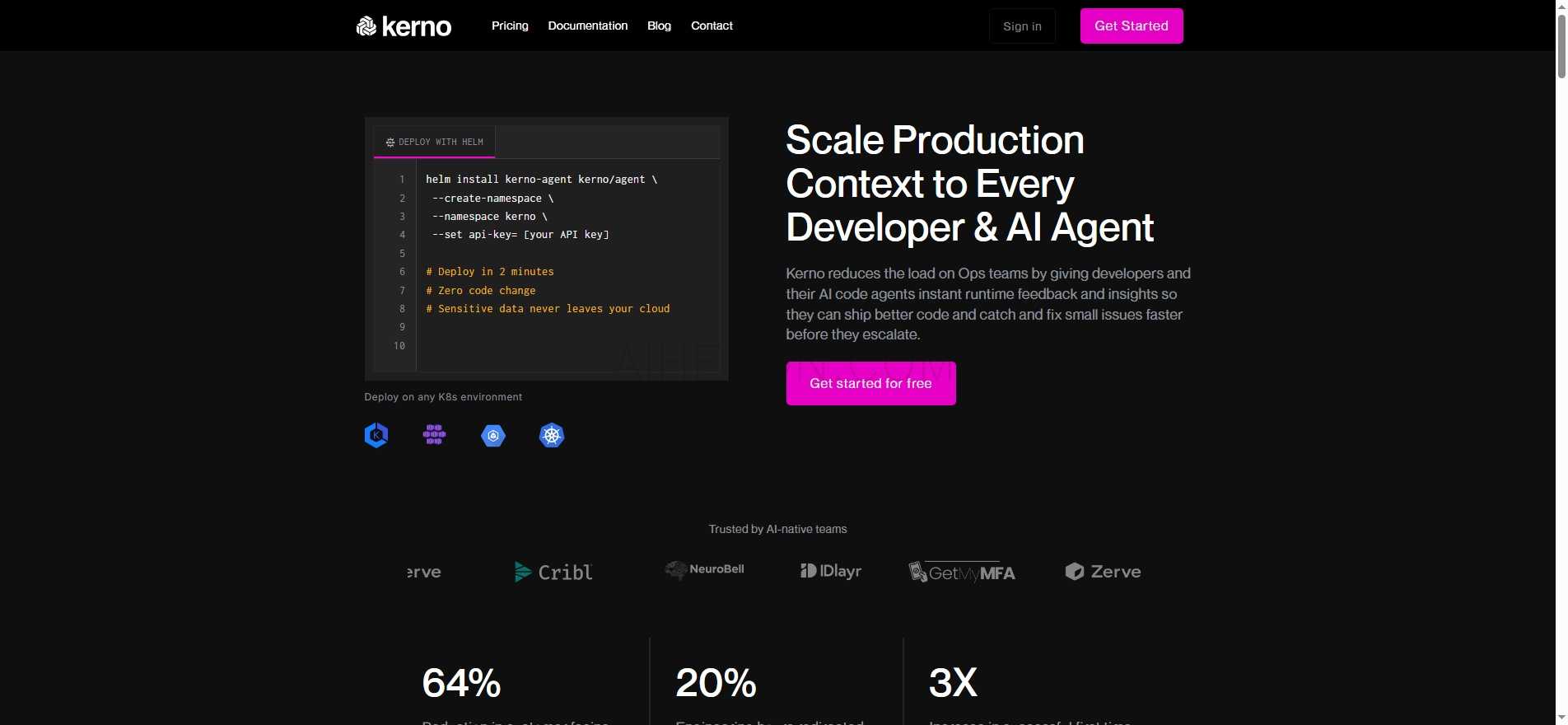The image size is (1568, 725).
Task: Click the purple hexagon cluster icon
Action: [x=434, y=434]
